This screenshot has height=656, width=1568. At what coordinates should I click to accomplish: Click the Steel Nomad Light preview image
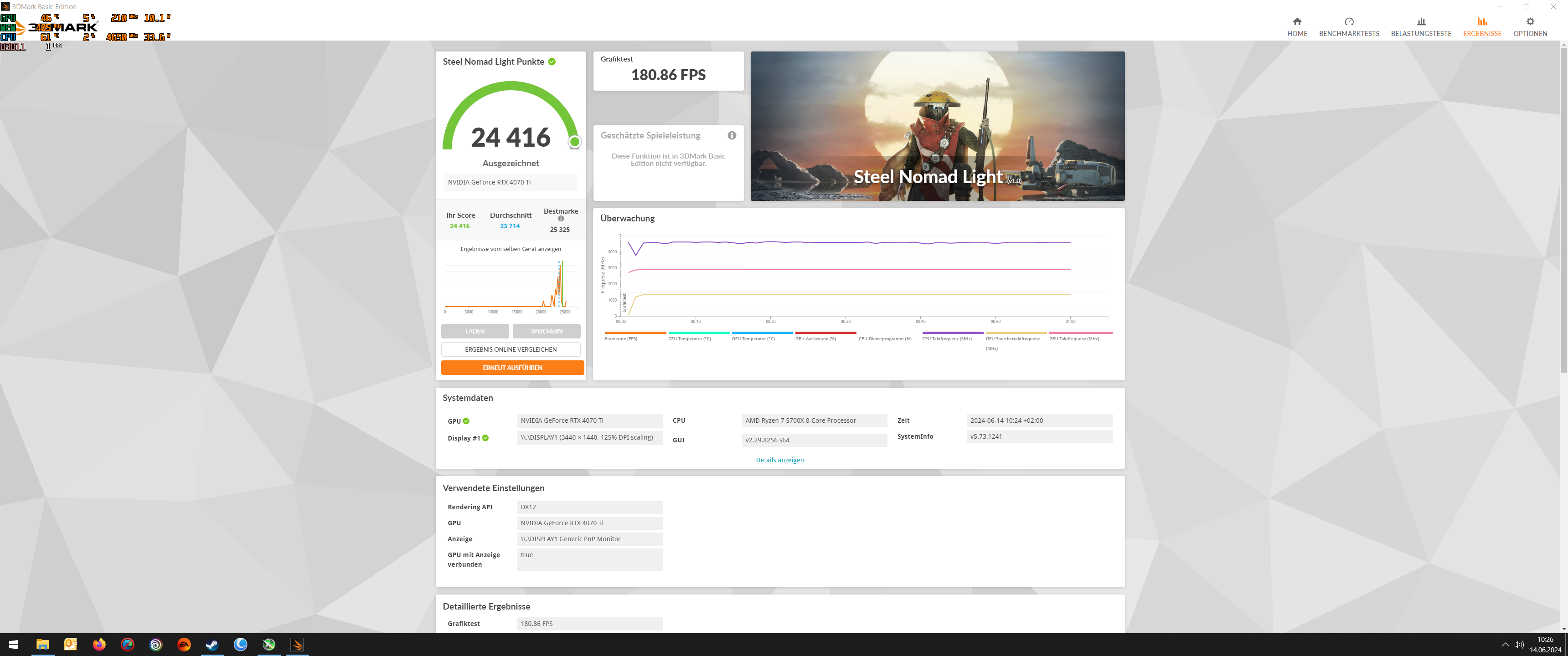tap(937, 126)
